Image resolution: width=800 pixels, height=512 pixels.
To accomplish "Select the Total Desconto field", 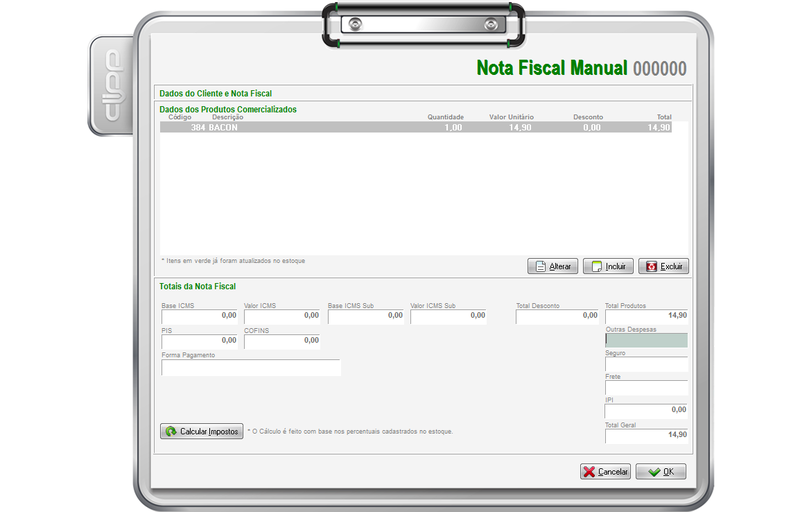I will click(556, 316).
